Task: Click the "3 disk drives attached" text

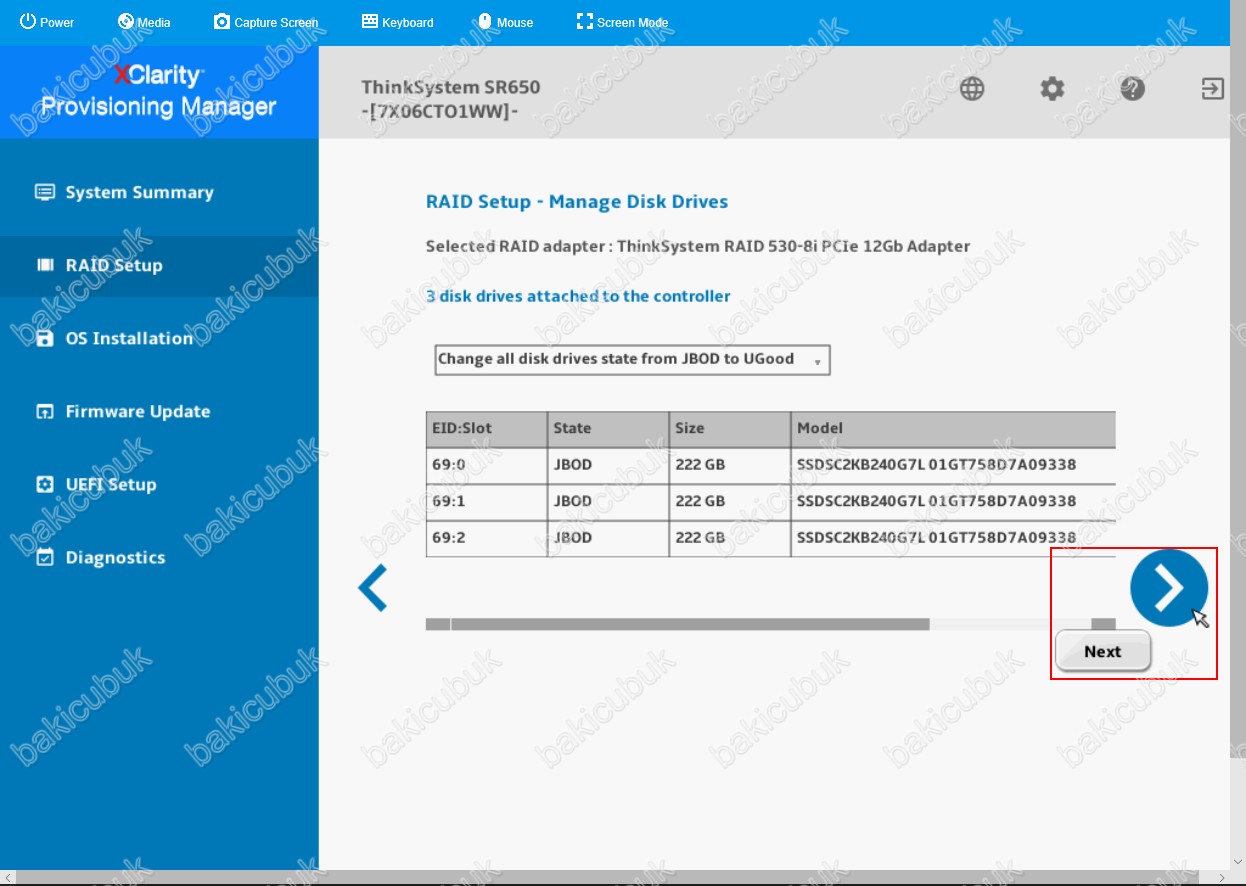Action: 578,296
